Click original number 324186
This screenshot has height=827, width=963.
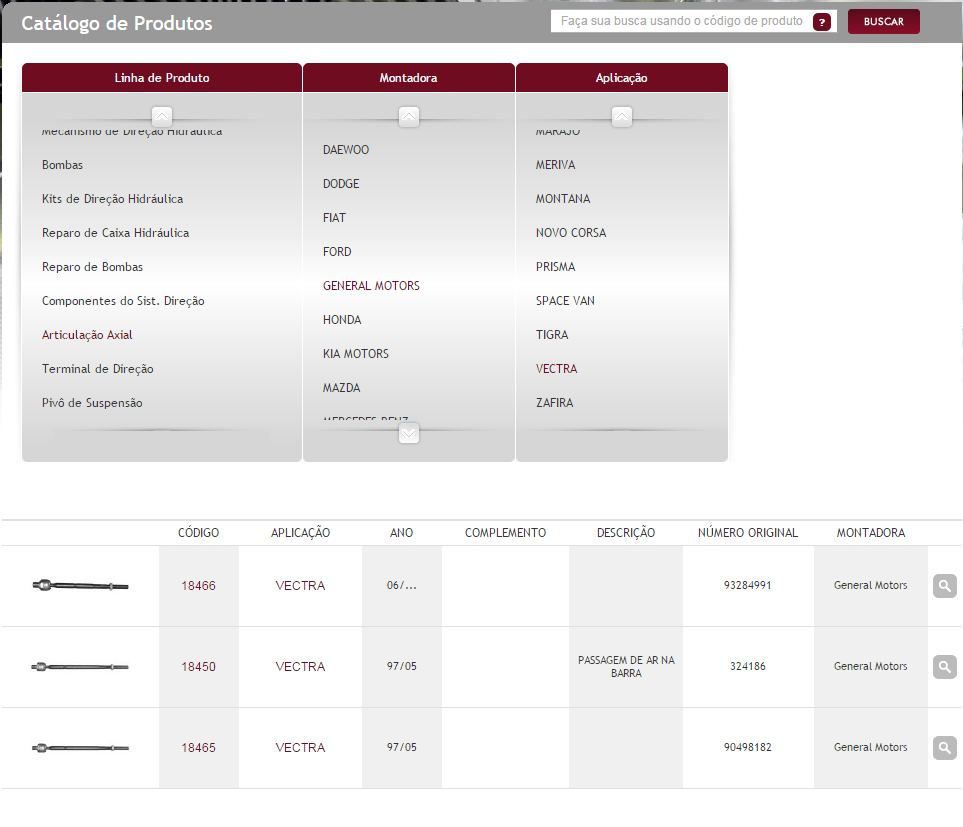(x=747, y=667)
